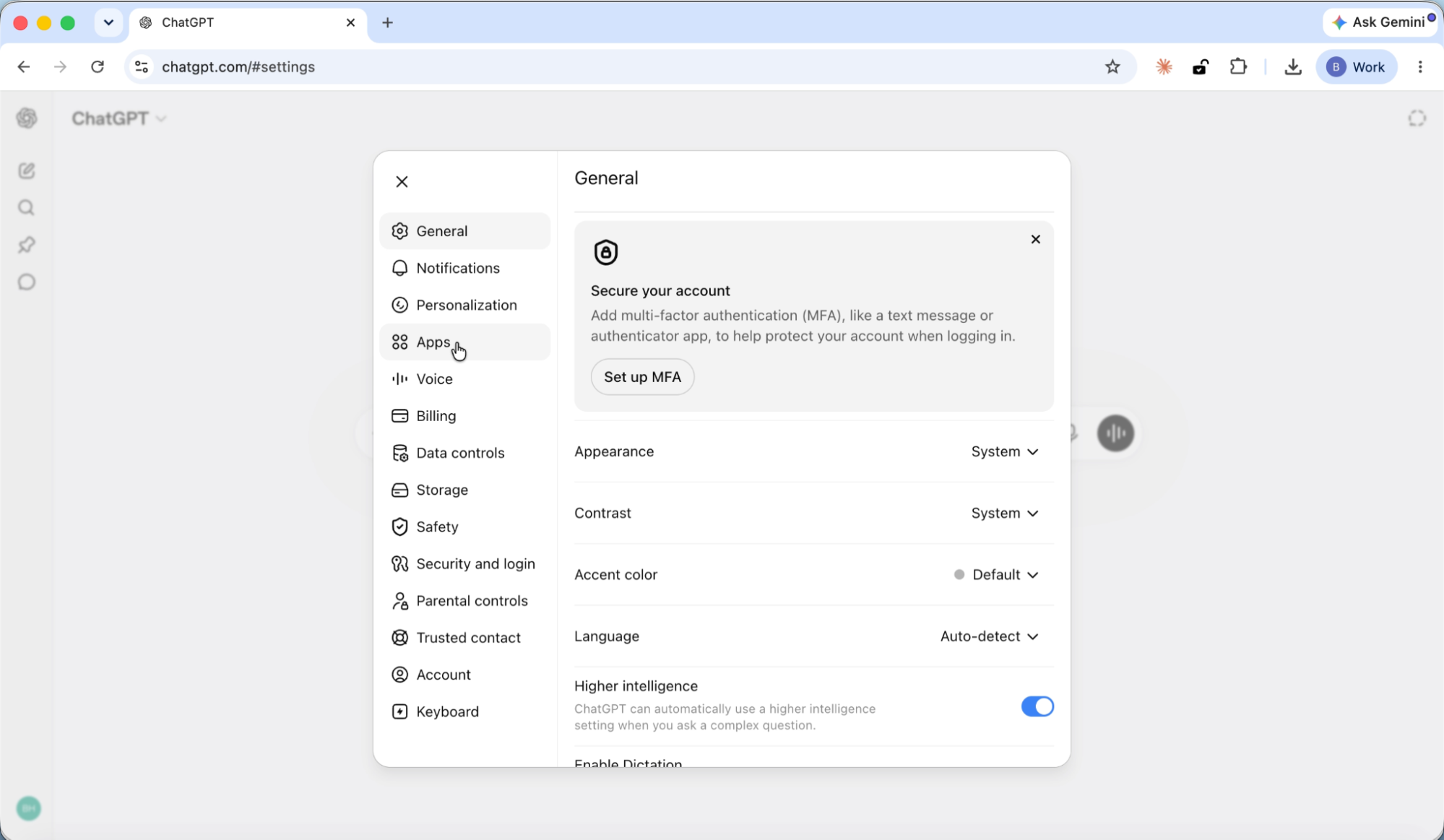Click the voice mode waveform button
Viewport: 1444px width, 840px height.
[x=1115, y=433]
